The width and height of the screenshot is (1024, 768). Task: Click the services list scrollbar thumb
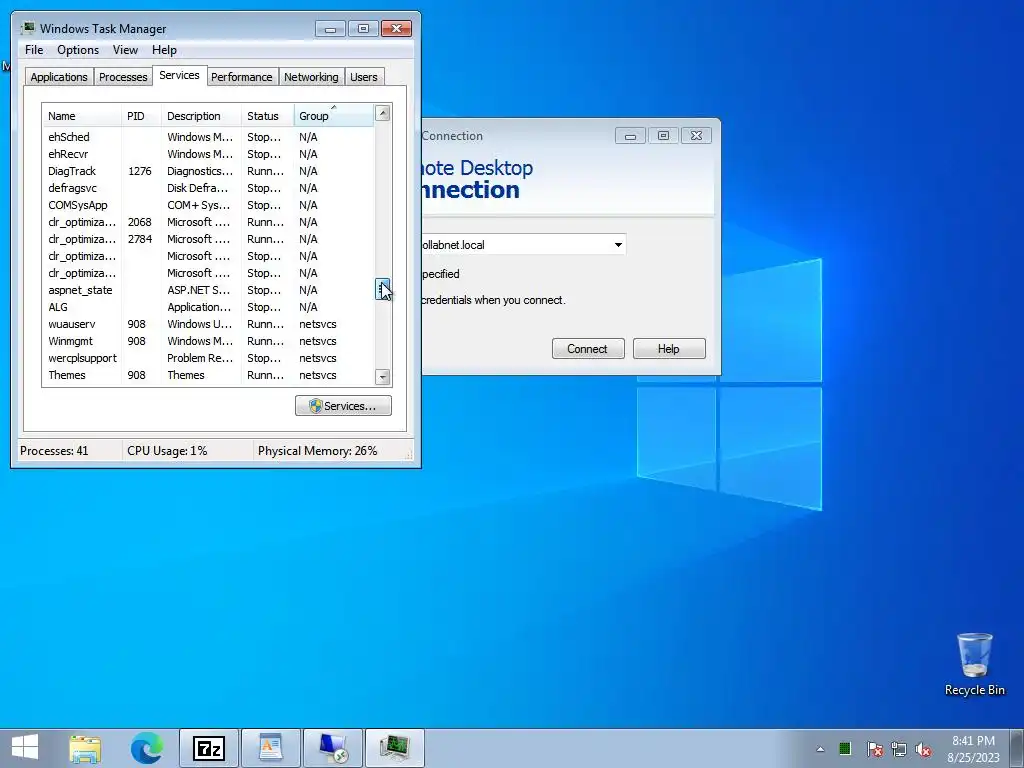pyautogui.click(x=383, y=289)
